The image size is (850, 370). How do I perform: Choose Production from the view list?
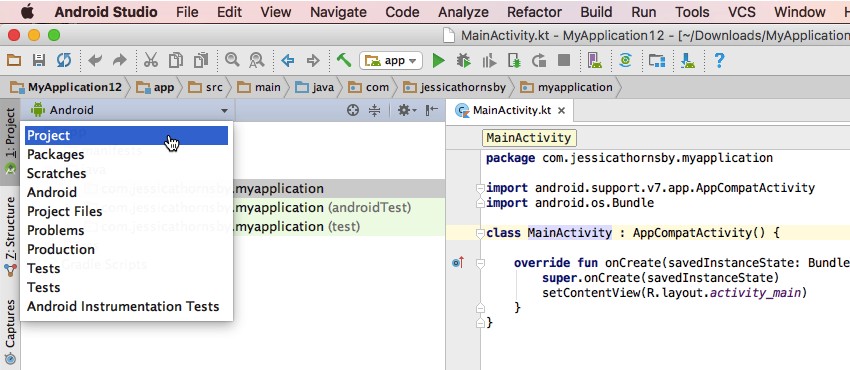click(126, 249)
